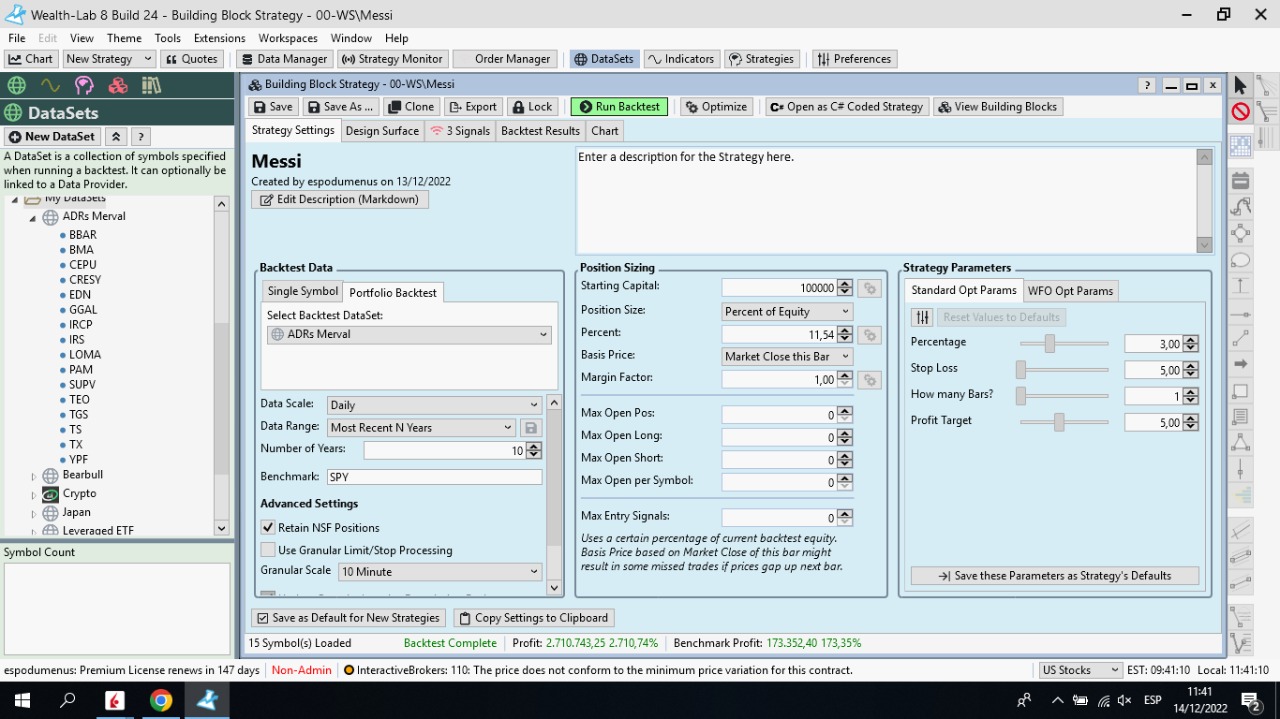Toggle Save as Default for New Strategies
Screen dimensions: 1280x719
(262, 618)
